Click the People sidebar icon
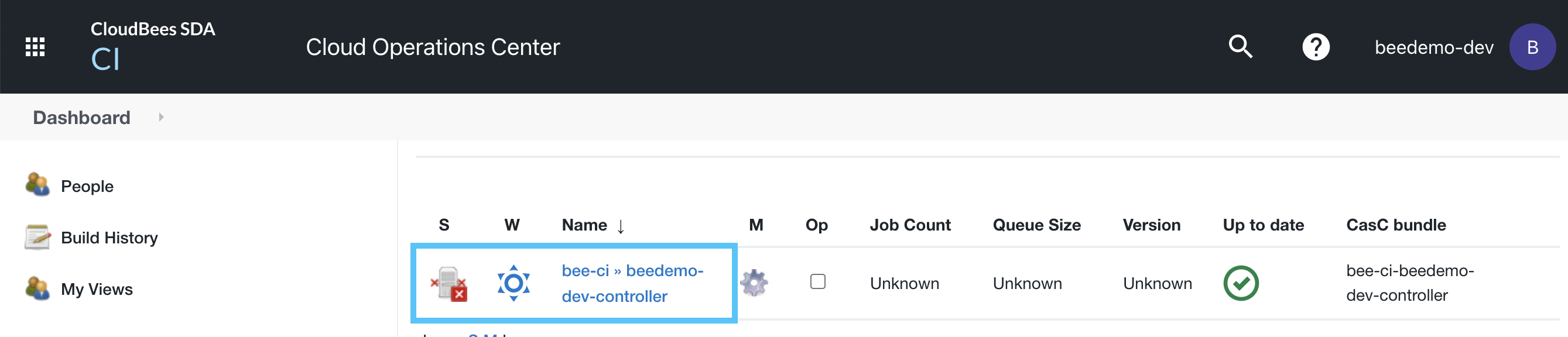1568x337 pixels. click(x=37, y=185)
